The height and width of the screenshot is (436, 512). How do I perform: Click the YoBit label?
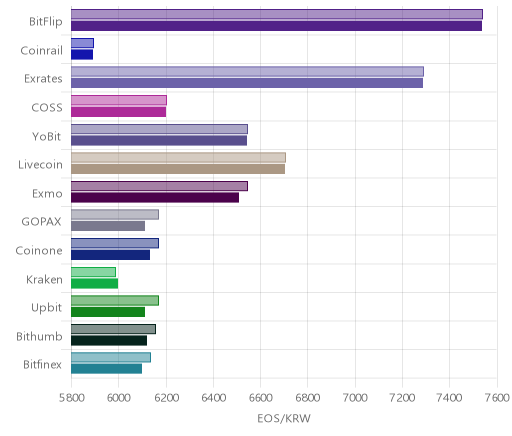(46, 136)
